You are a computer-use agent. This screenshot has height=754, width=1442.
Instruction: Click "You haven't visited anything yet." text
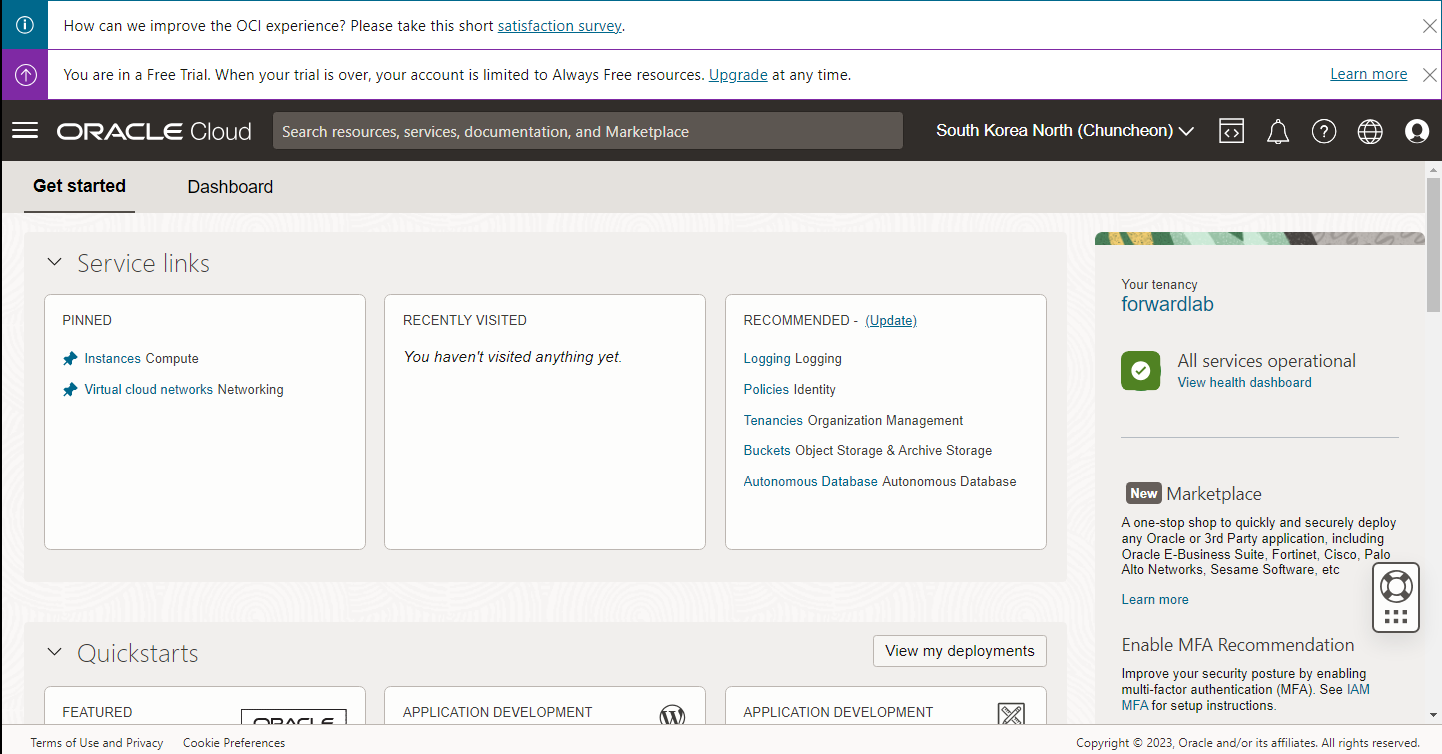point(513,357)
